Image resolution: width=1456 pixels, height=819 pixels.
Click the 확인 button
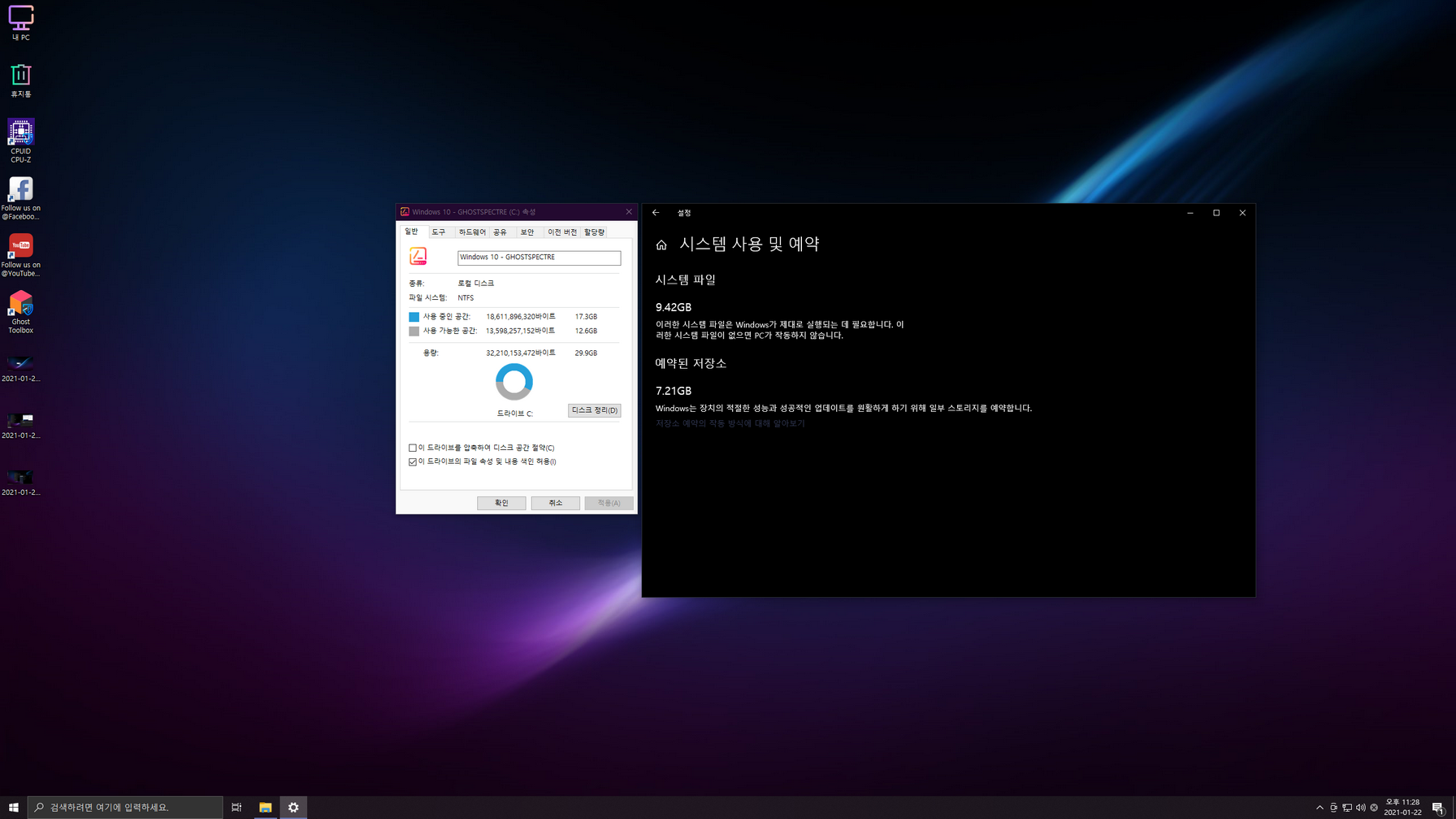[501, 503]
